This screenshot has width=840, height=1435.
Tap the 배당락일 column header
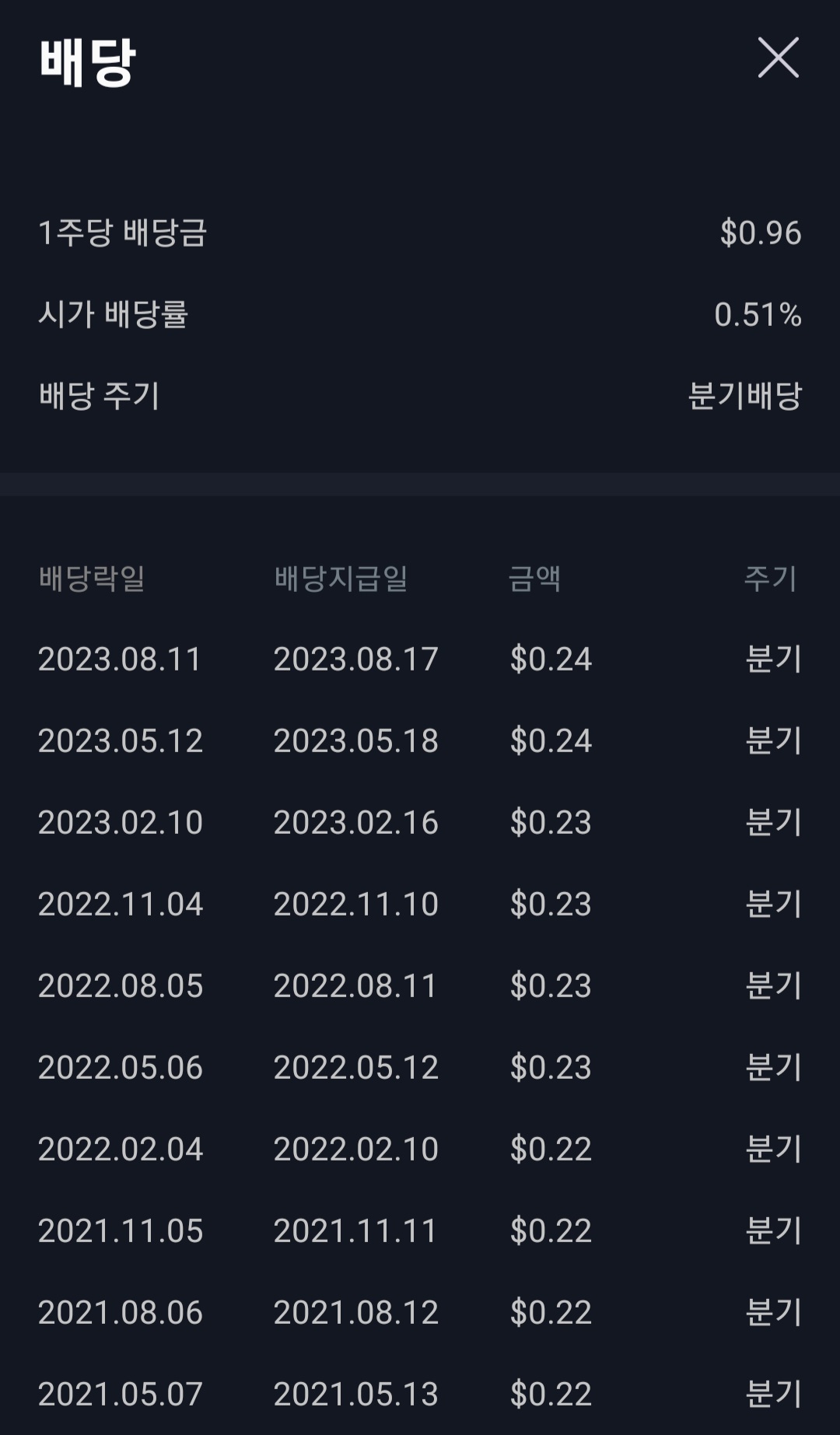coord(93,578)
